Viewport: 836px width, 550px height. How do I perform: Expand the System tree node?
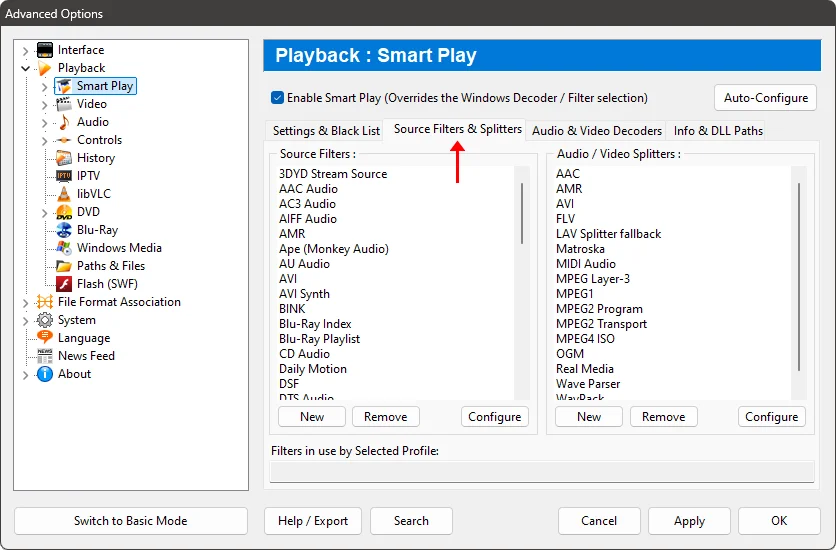(26, 321)
